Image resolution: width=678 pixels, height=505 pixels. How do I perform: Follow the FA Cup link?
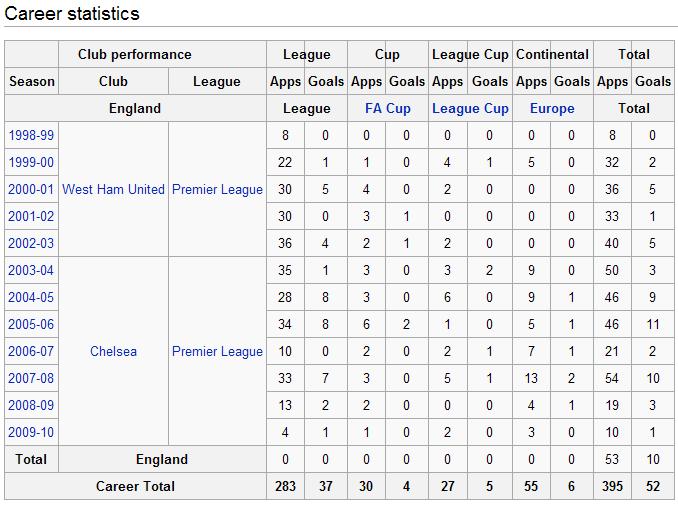(387, 108)
